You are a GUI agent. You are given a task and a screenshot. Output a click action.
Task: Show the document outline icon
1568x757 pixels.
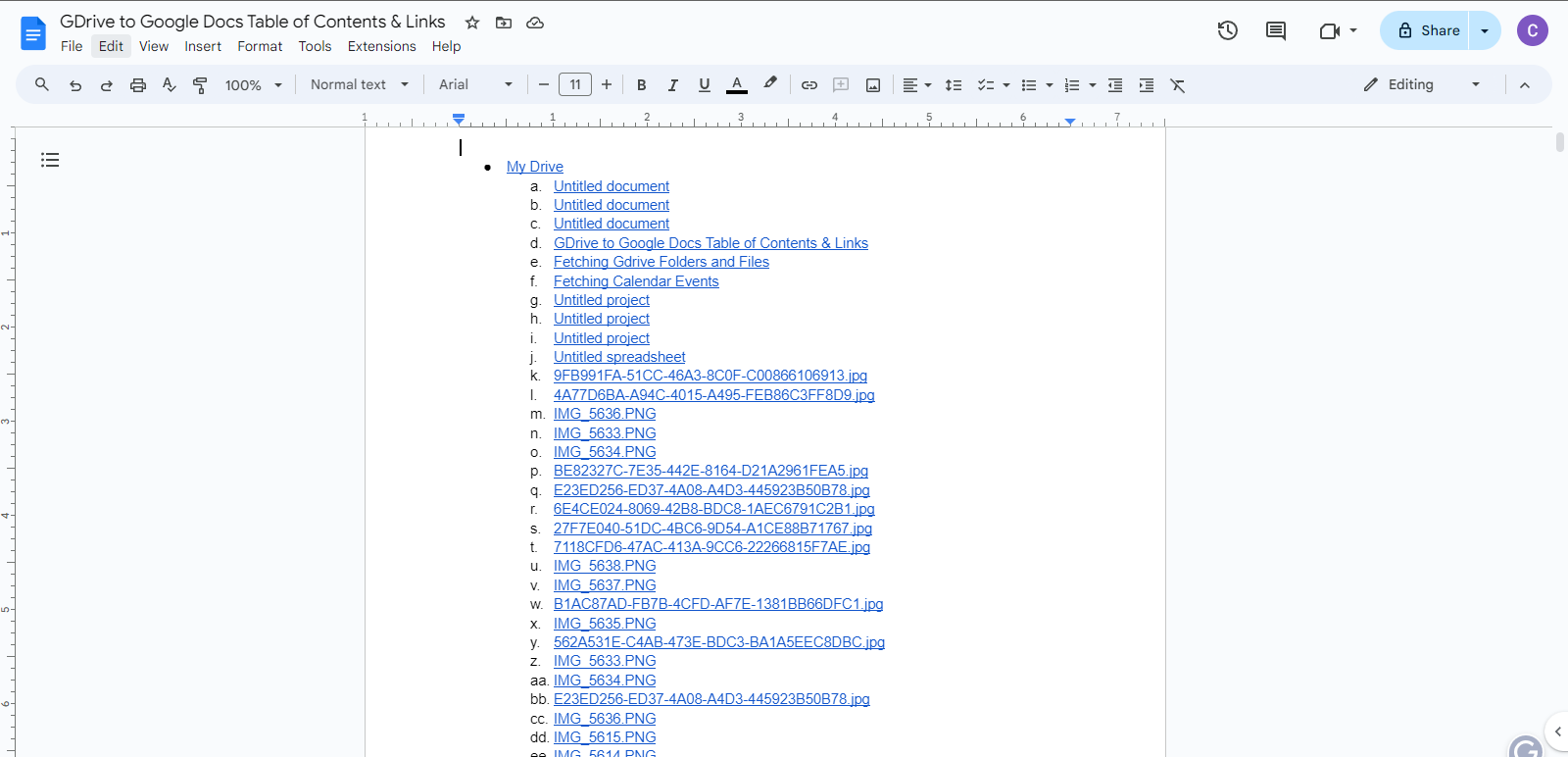coord(50,160)
